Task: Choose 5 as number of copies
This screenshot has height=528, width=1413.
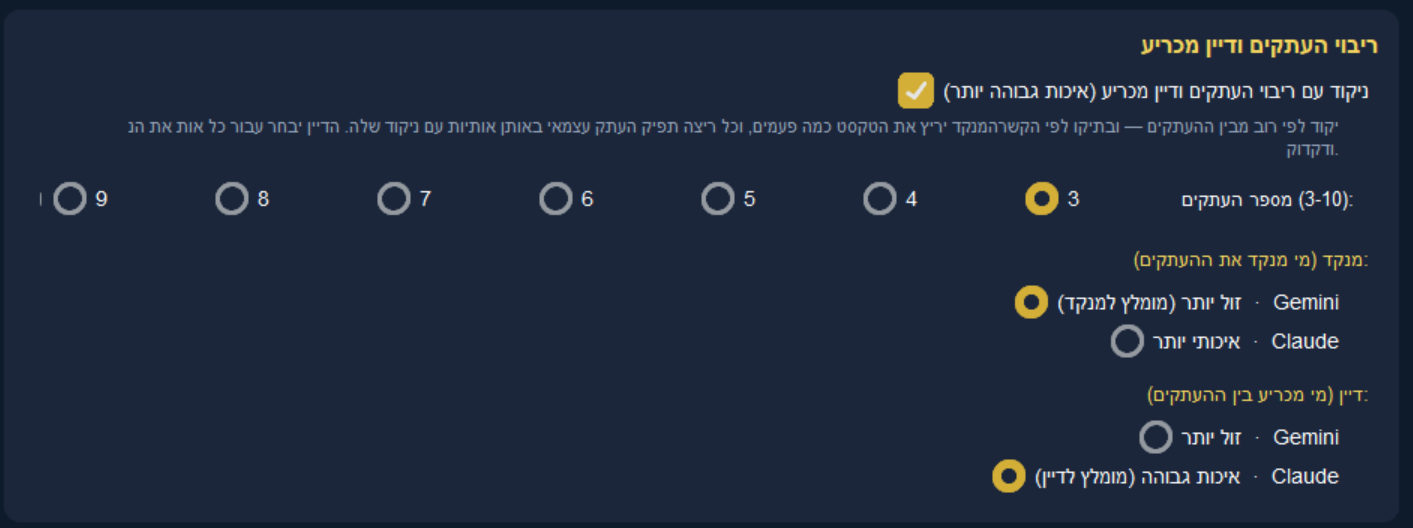Action: pyautogui.click(x=718, y=199)
